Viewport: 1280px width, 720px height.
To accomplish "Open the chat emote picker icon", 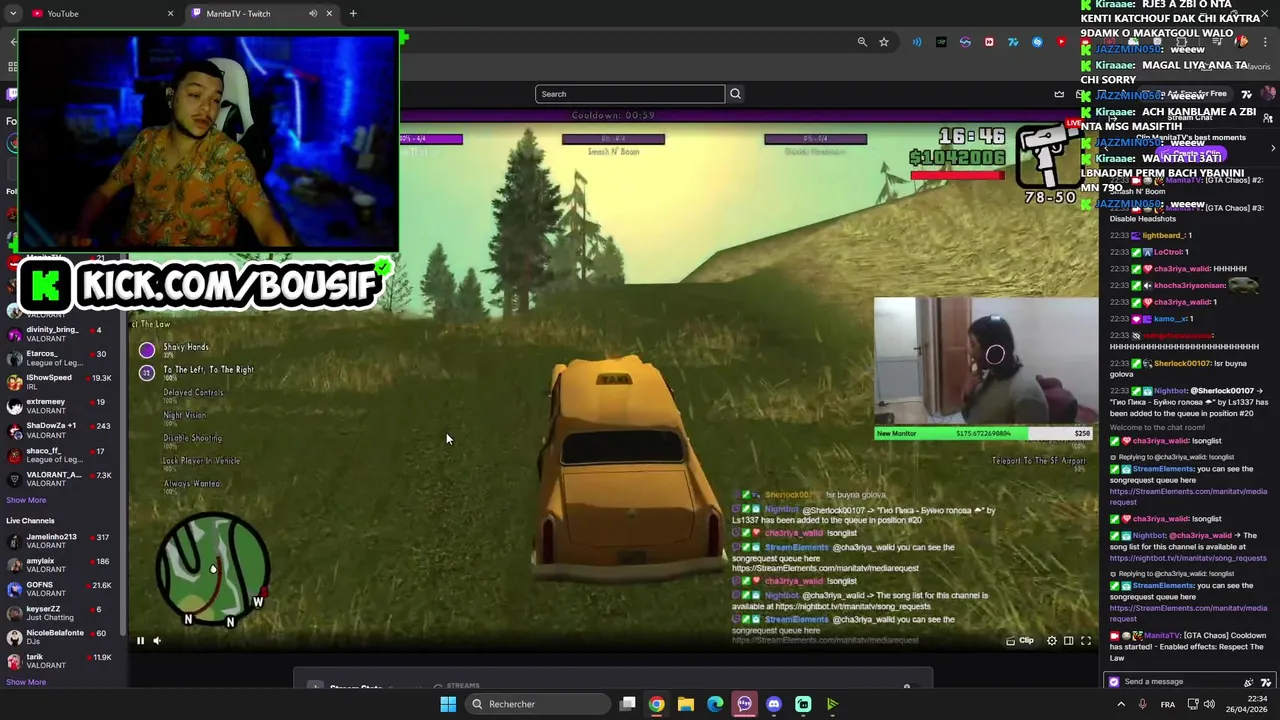I will pyautogui.click(x=1265, y=682).
